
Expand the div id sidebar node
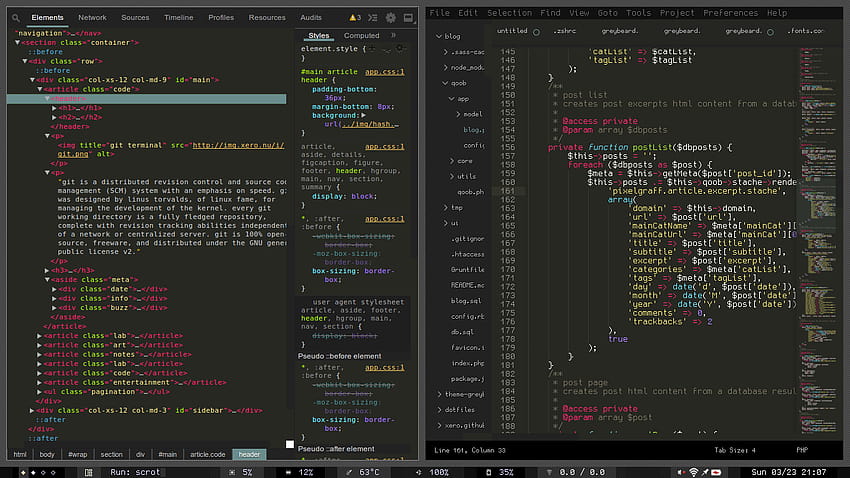32,411
